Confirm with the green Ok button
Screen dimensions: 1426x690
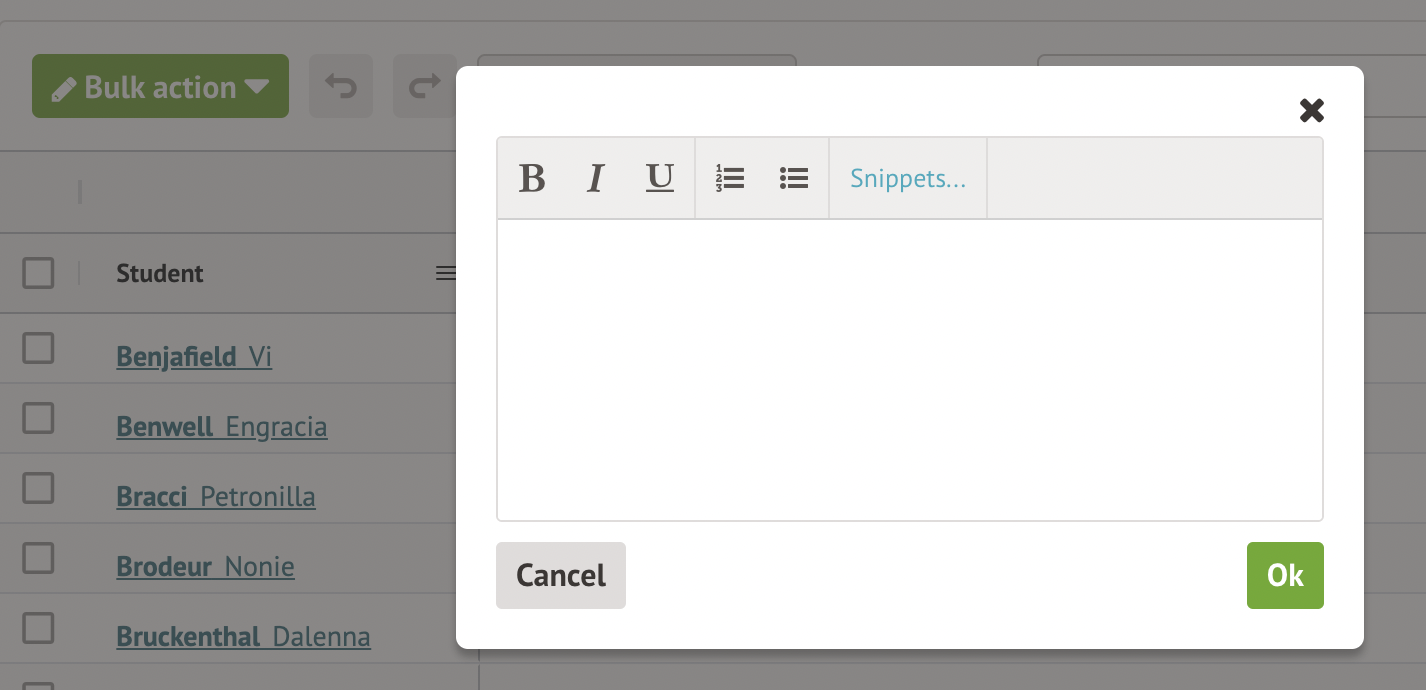point(1285,575)
